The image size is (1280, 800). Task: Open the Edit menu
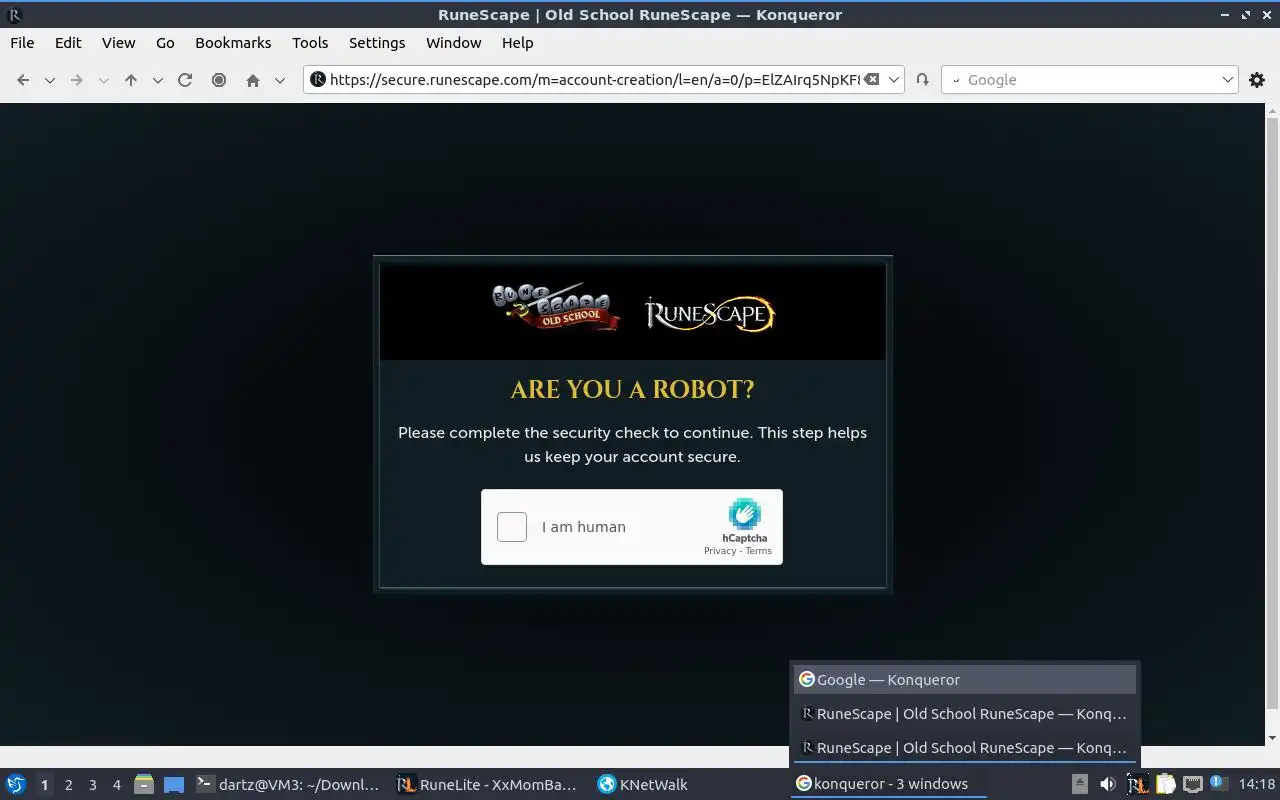click(68, 43)
